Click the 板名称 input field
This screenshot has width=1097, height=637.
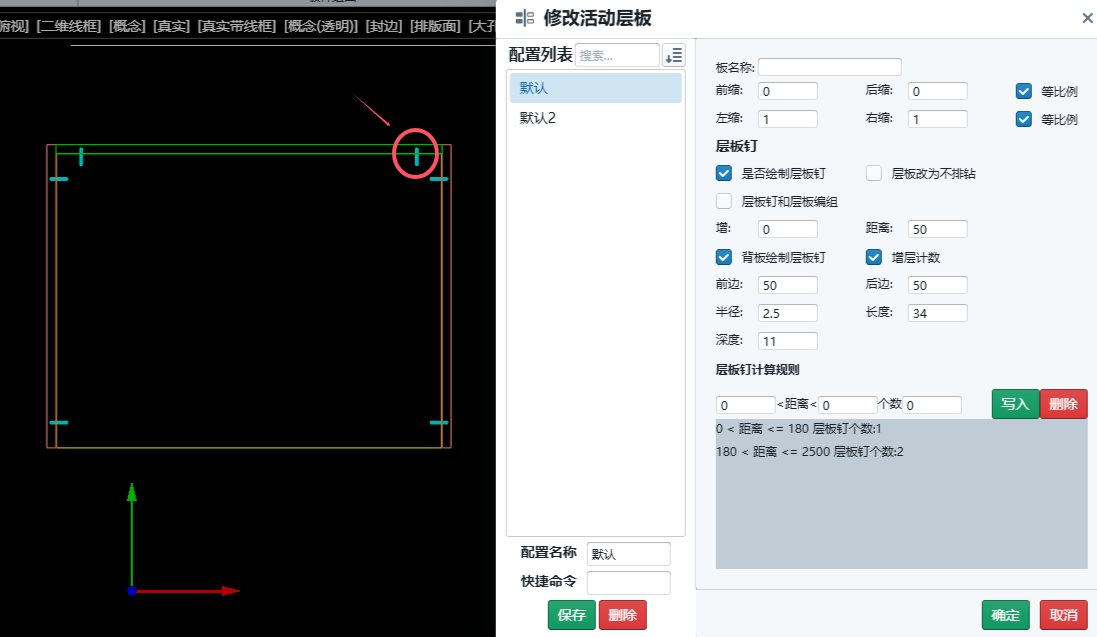click(x=829, y=67)
